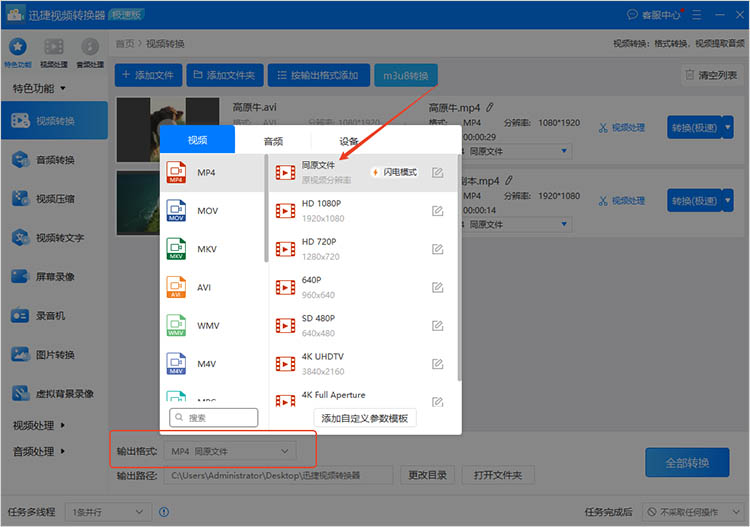Click the 全部转换 button
The height and width of the screenshot is (527, 750).
(687, 462)
